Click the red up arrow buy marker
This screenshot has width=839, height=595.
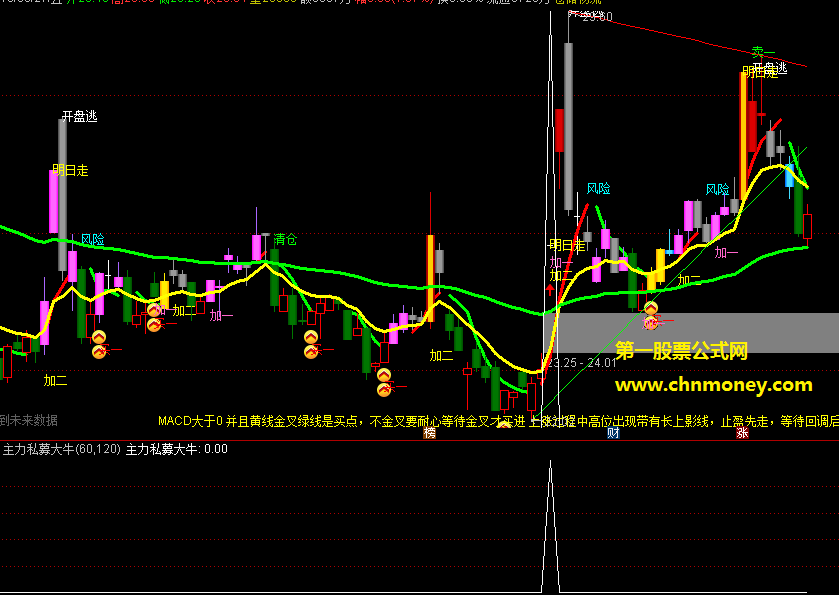coord(550,290)
